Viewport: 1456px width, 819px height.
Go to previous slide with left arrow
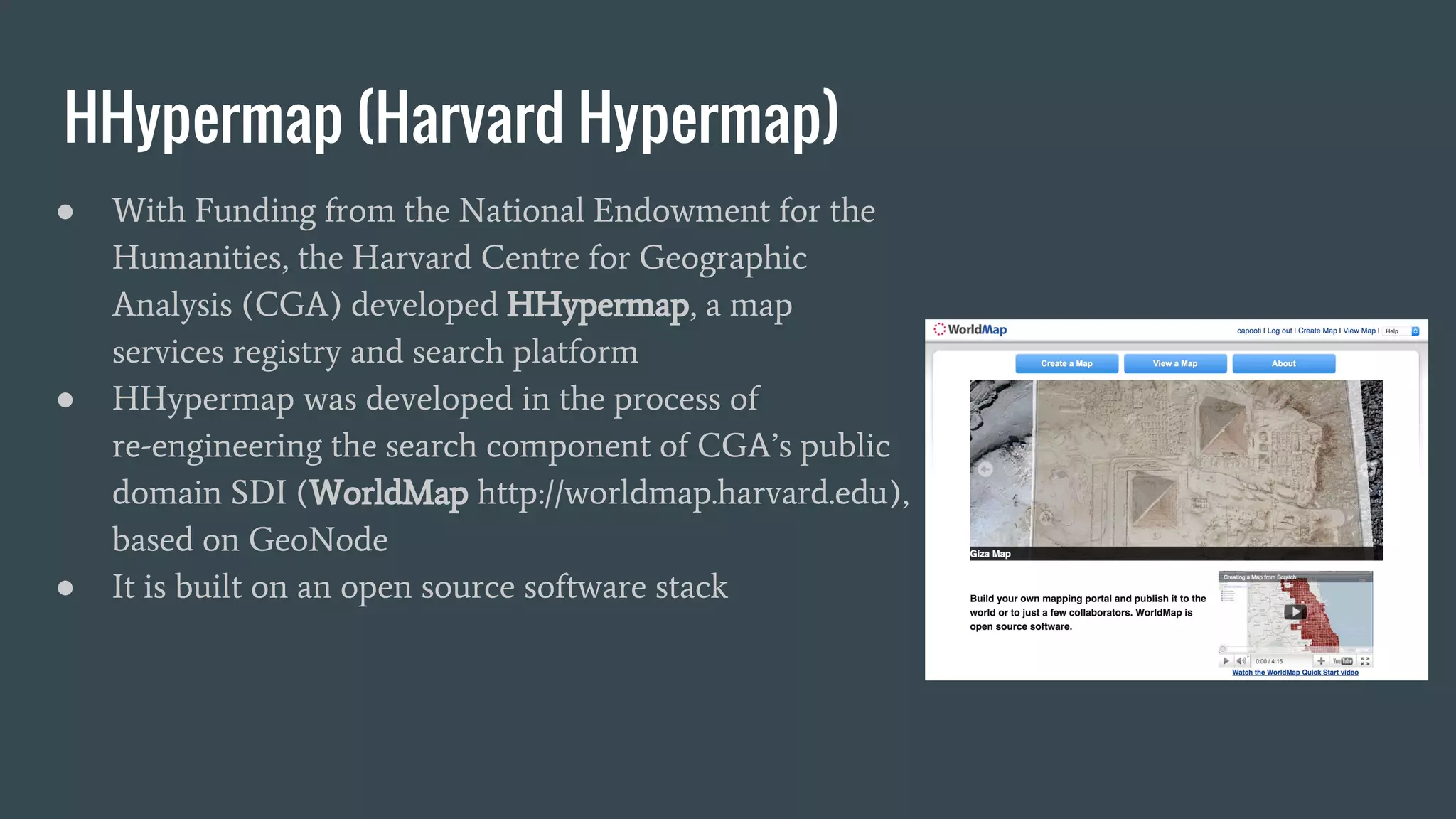tap(985, 469)
